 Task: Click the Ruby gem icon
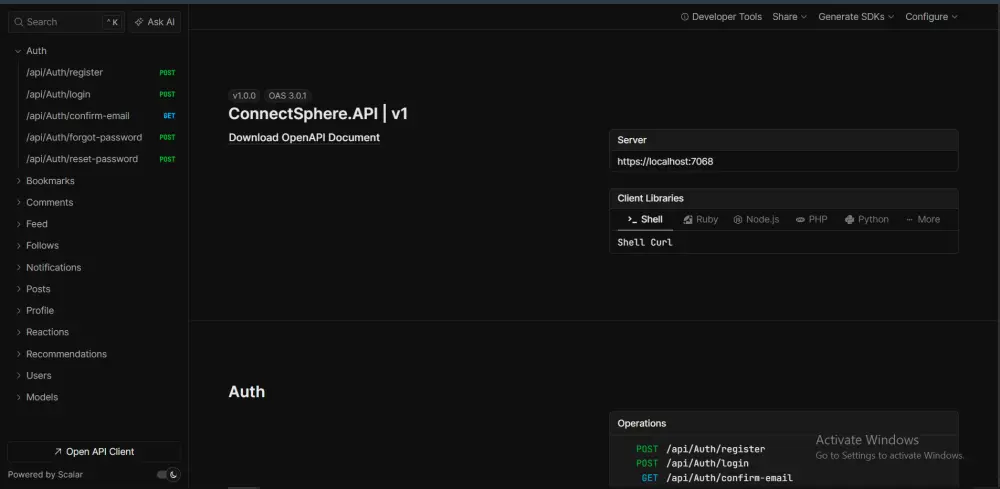688,219
